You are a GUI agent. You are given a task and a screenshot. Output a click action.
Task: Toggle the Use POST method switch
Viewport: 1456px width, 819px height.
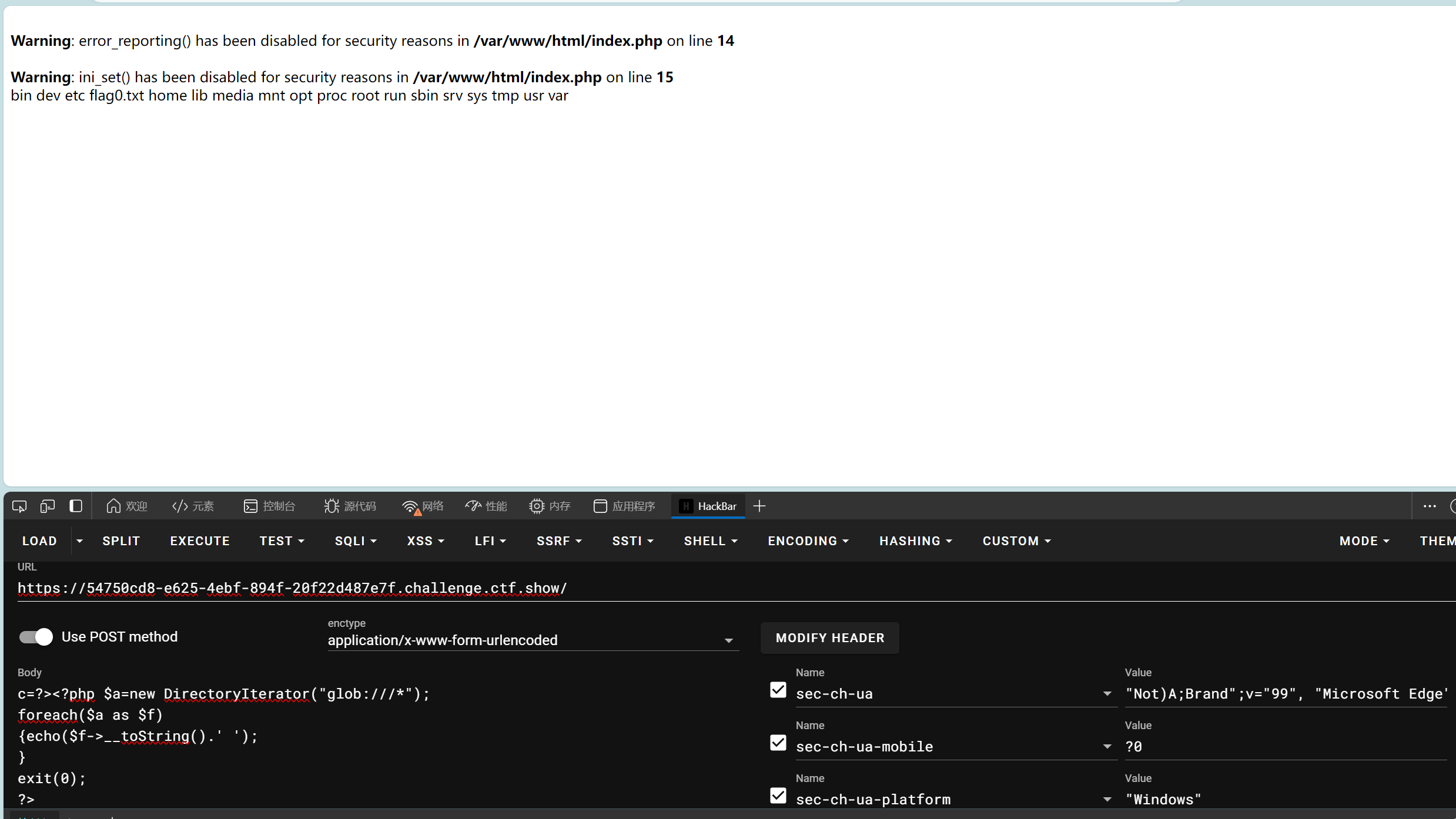[x=36, y=637]
